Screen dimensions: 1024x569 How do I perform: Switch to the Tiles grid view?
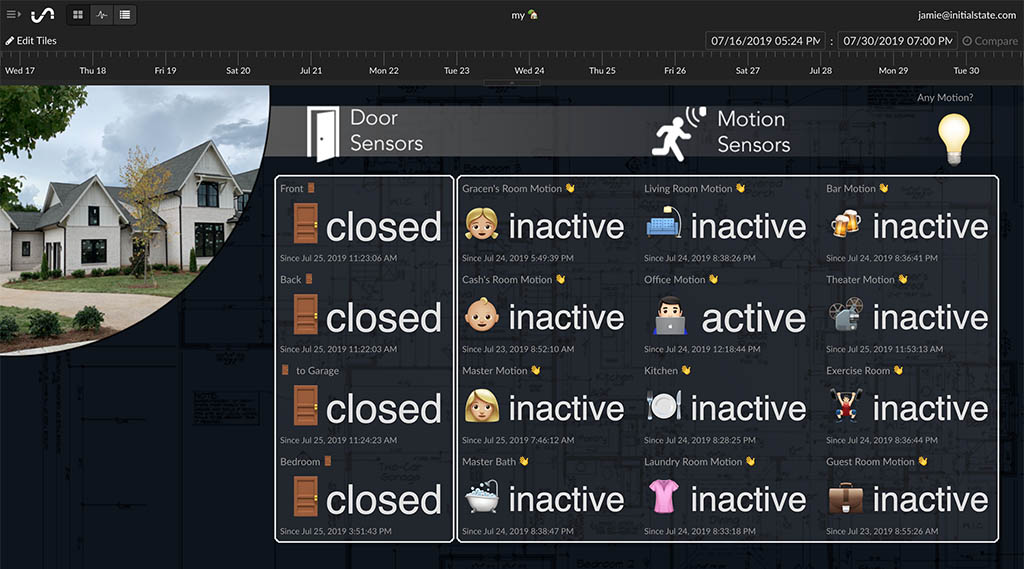[x=79, y=15]
